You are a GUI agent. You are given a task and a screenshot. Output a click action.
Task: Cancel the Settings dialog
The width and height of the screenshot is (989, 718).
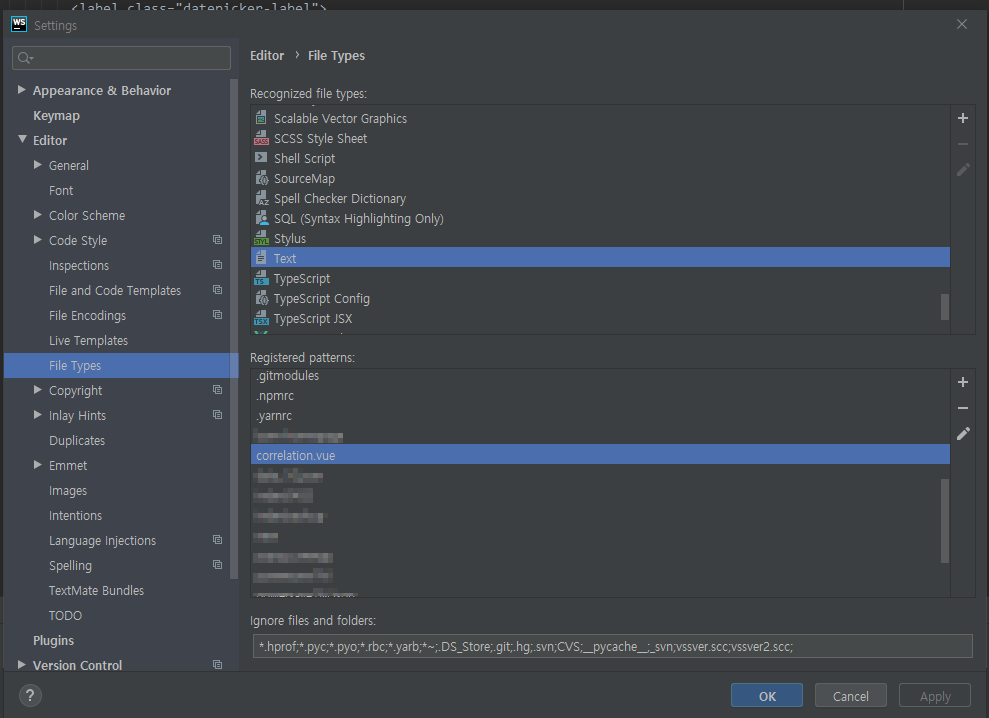click(x=850, y=696)
